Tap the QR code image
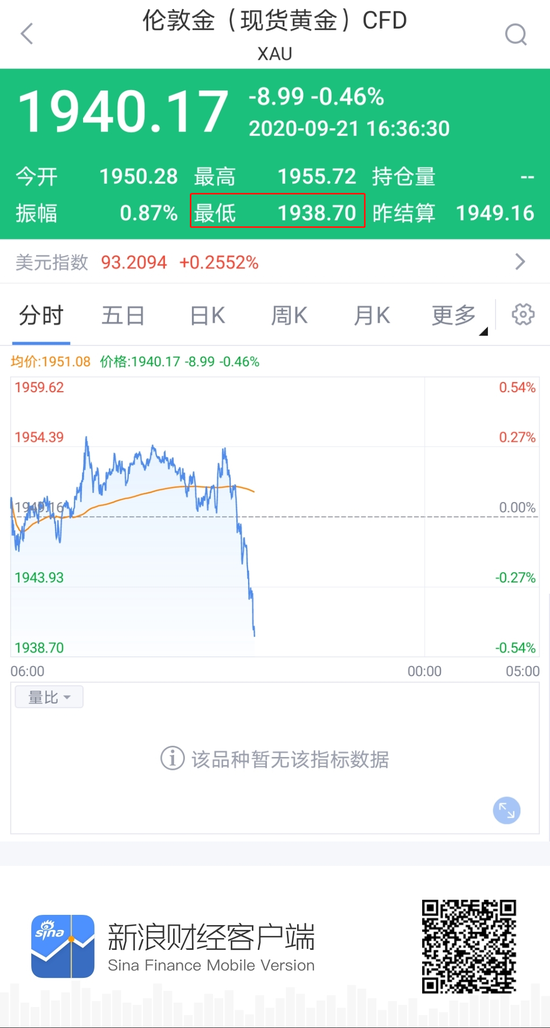Screen dimensions: 550x1028 (x=468, y=946)
